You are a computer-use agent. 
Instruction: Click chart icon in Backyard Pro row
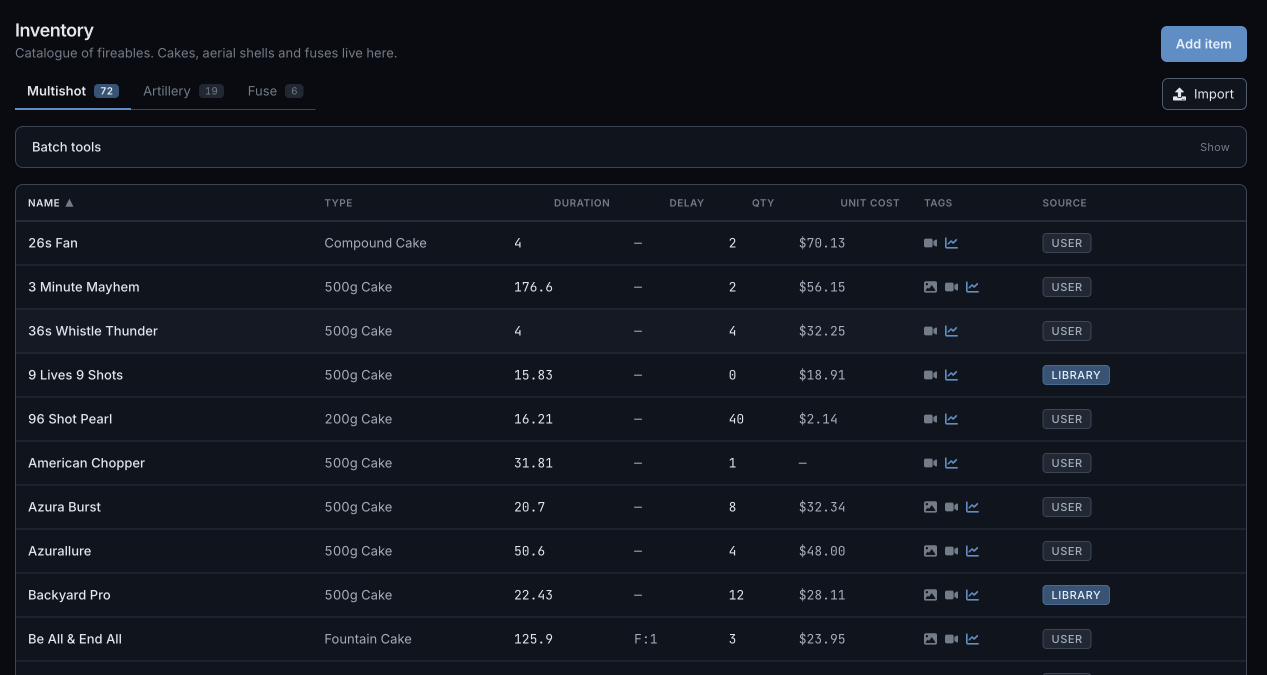tap(972, 595)
